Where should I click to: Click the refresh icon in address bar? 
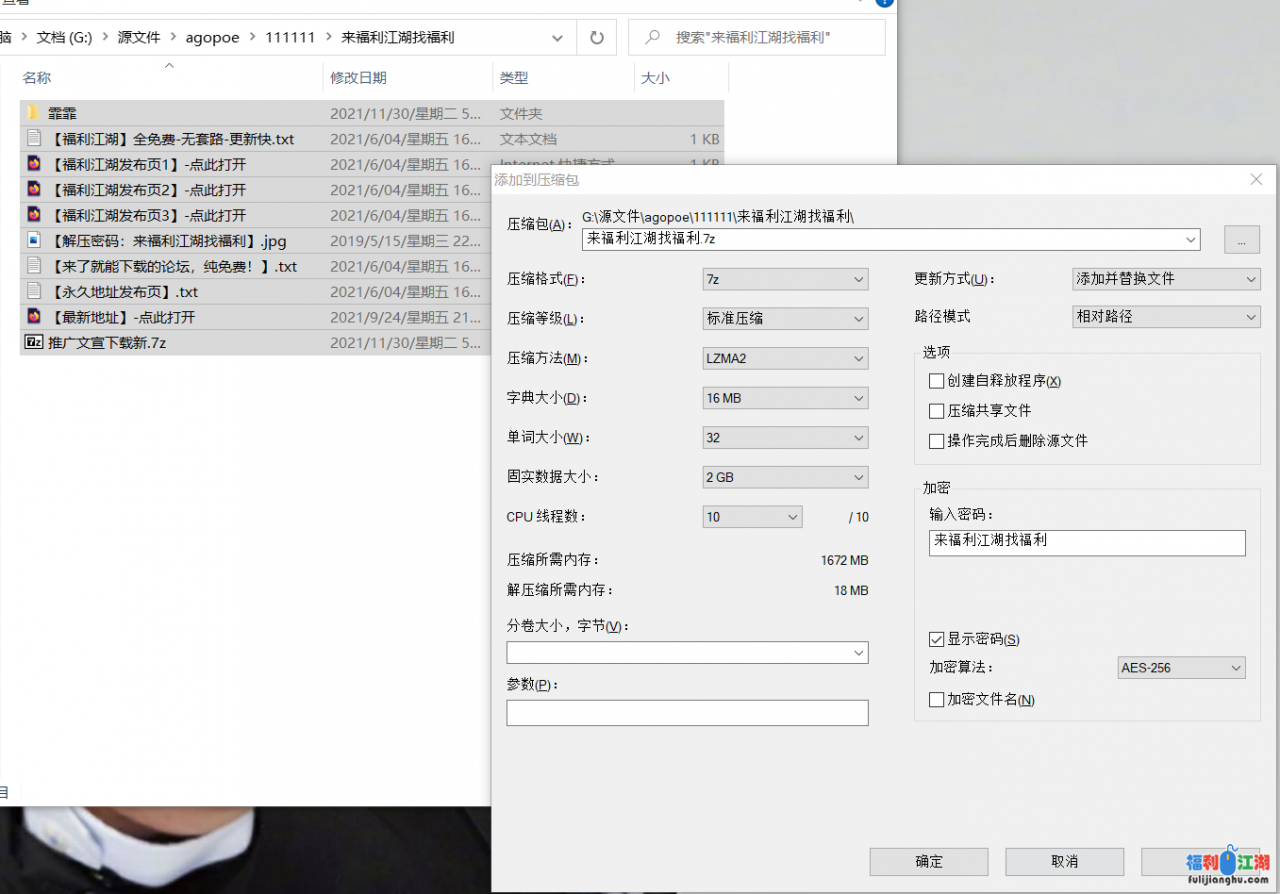(597, 38)
